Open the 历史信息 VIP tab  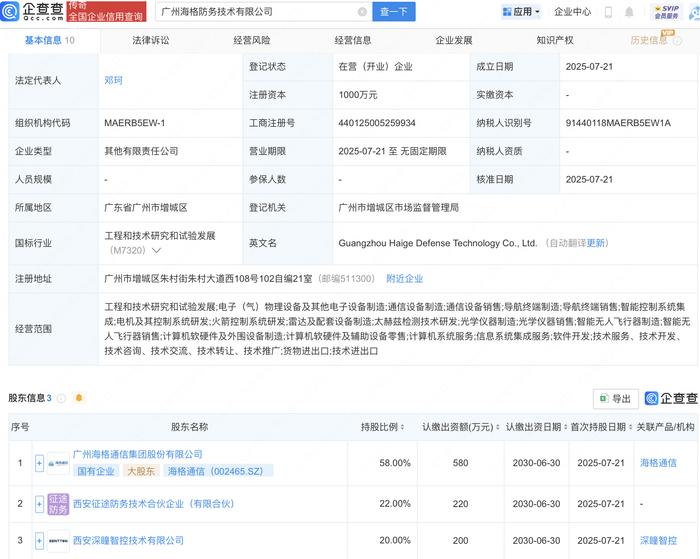tap(649, 41)
